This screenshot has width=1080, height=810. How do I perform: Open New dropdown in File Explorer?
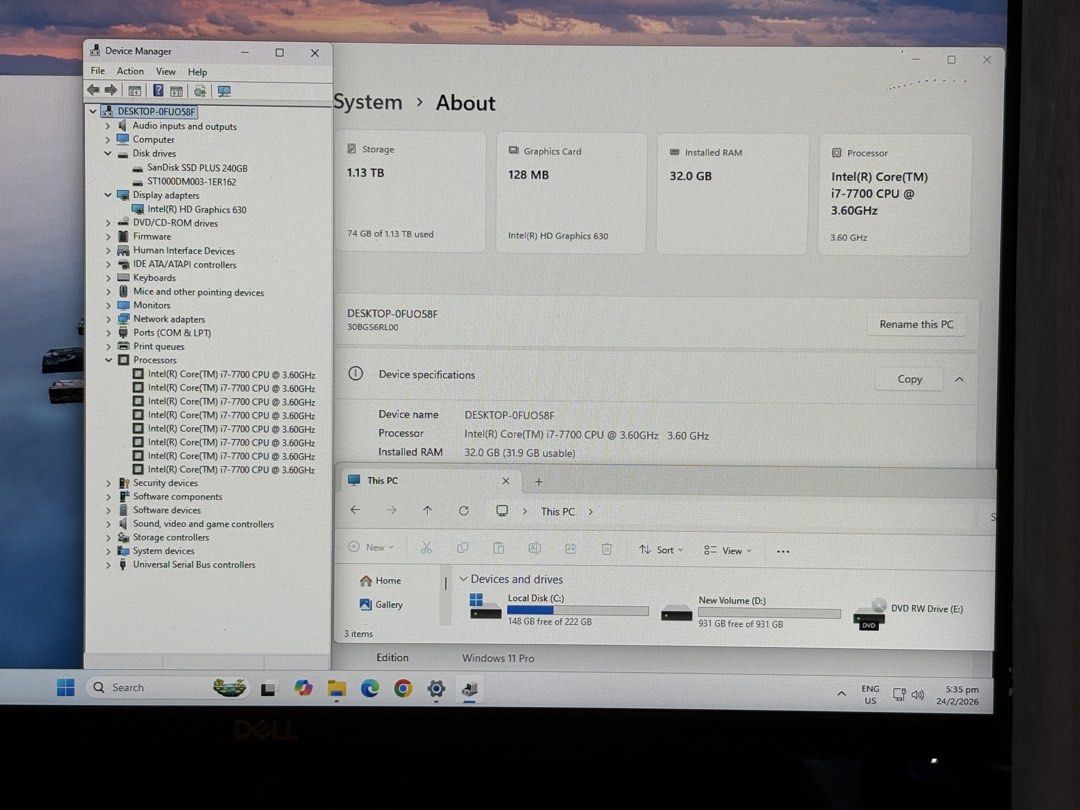(x=371, y=547)
